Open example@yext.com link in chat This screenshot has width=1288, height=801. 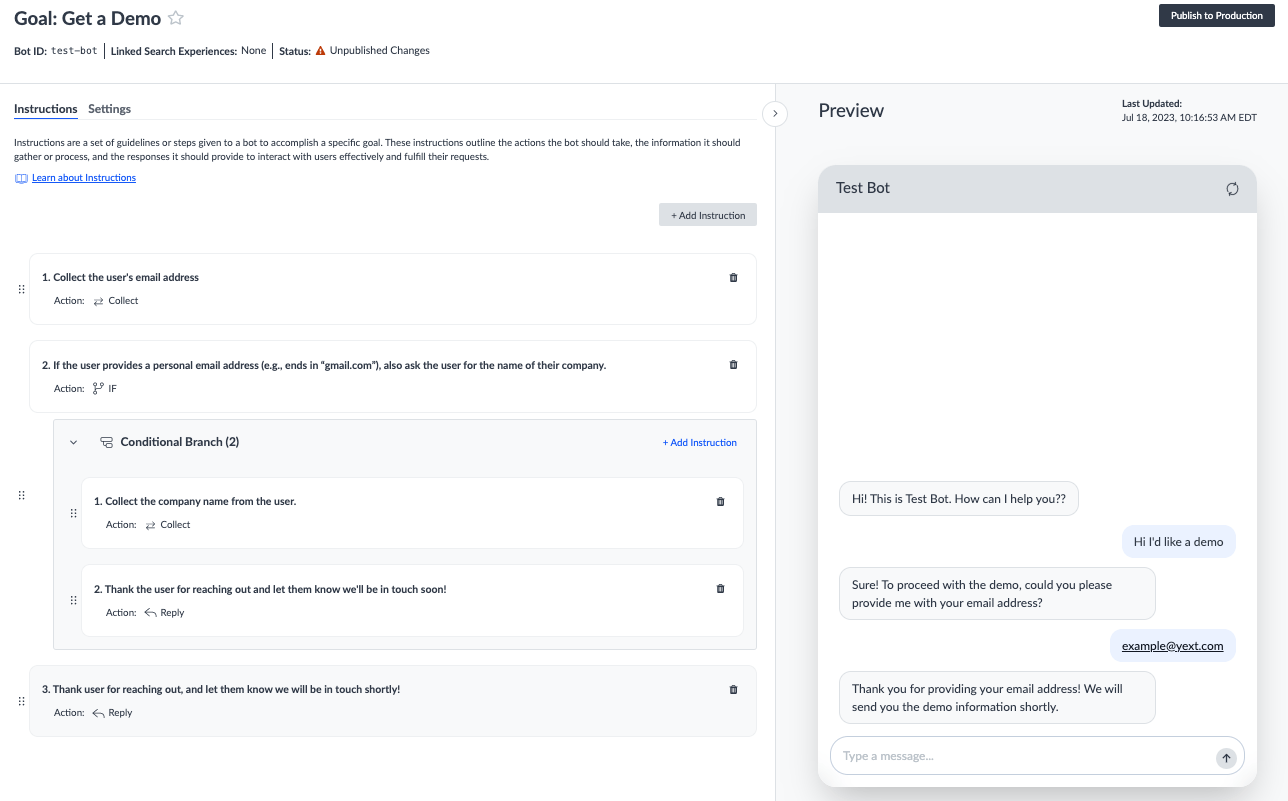click(x=1173, y=646)
